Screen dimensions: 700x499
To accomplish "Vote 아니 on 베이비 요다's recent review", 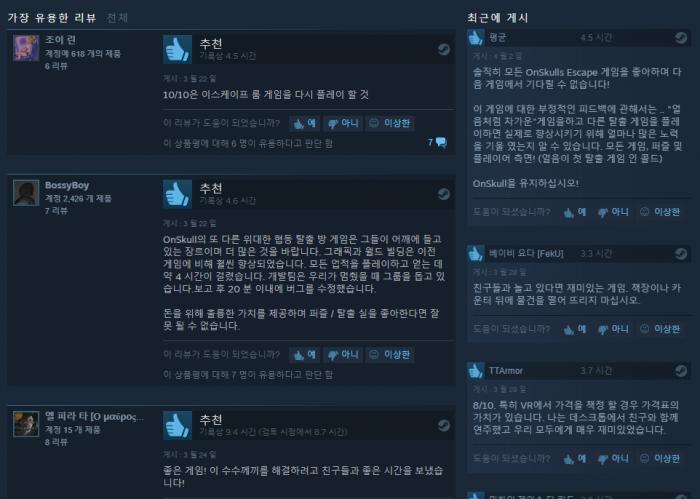I will coord(613,329).
